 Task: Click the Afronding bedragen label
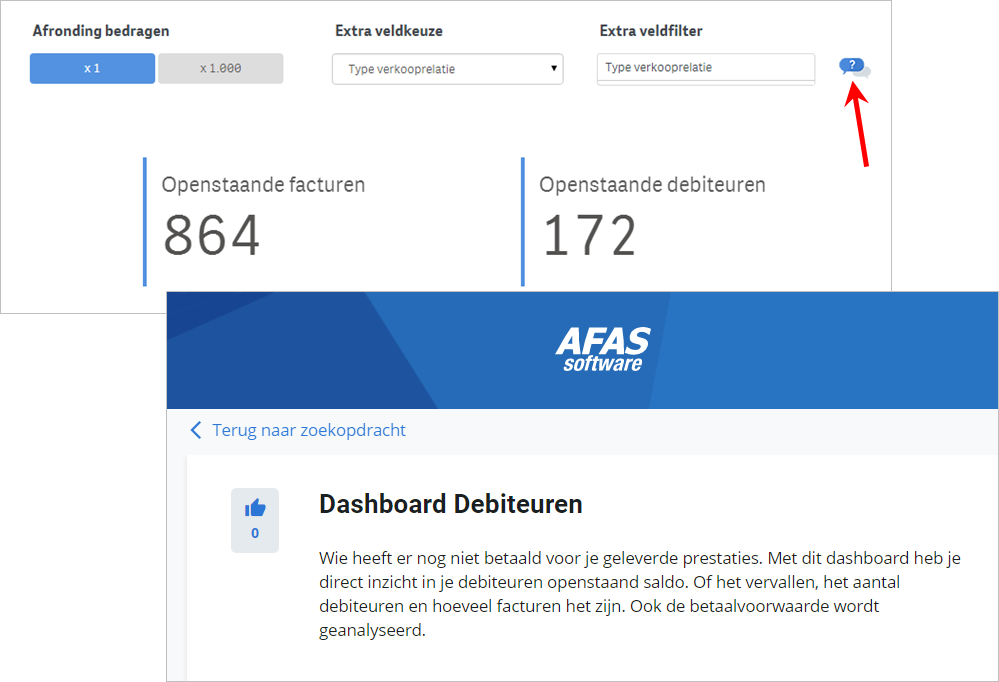pos(101,31)
